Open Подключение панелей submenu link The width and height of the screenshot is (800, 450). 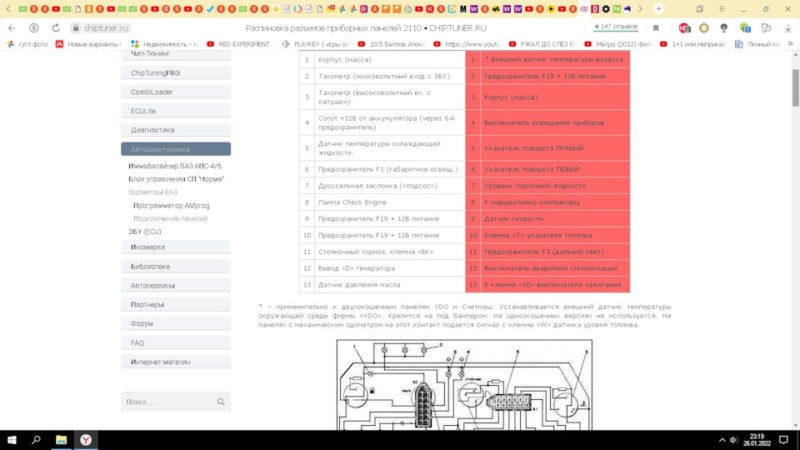(x=170, y=218)
